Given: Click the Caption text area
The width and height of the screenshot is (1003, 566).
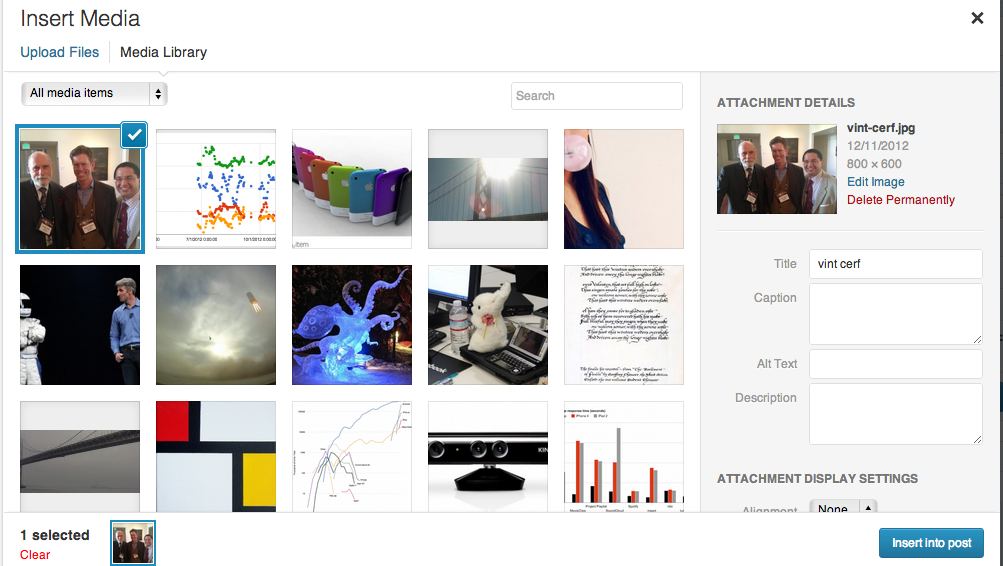Looking at the screenshot, I should (x=896, y=314).
